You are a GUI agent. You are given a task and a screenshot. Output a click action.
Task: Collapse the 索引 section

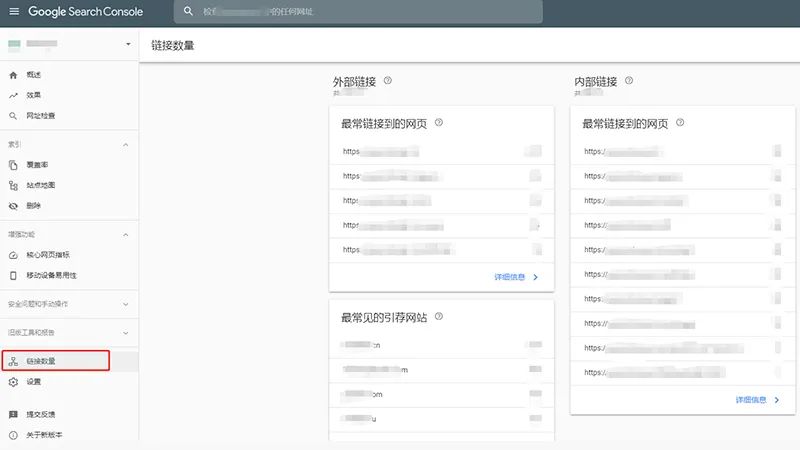126,145
